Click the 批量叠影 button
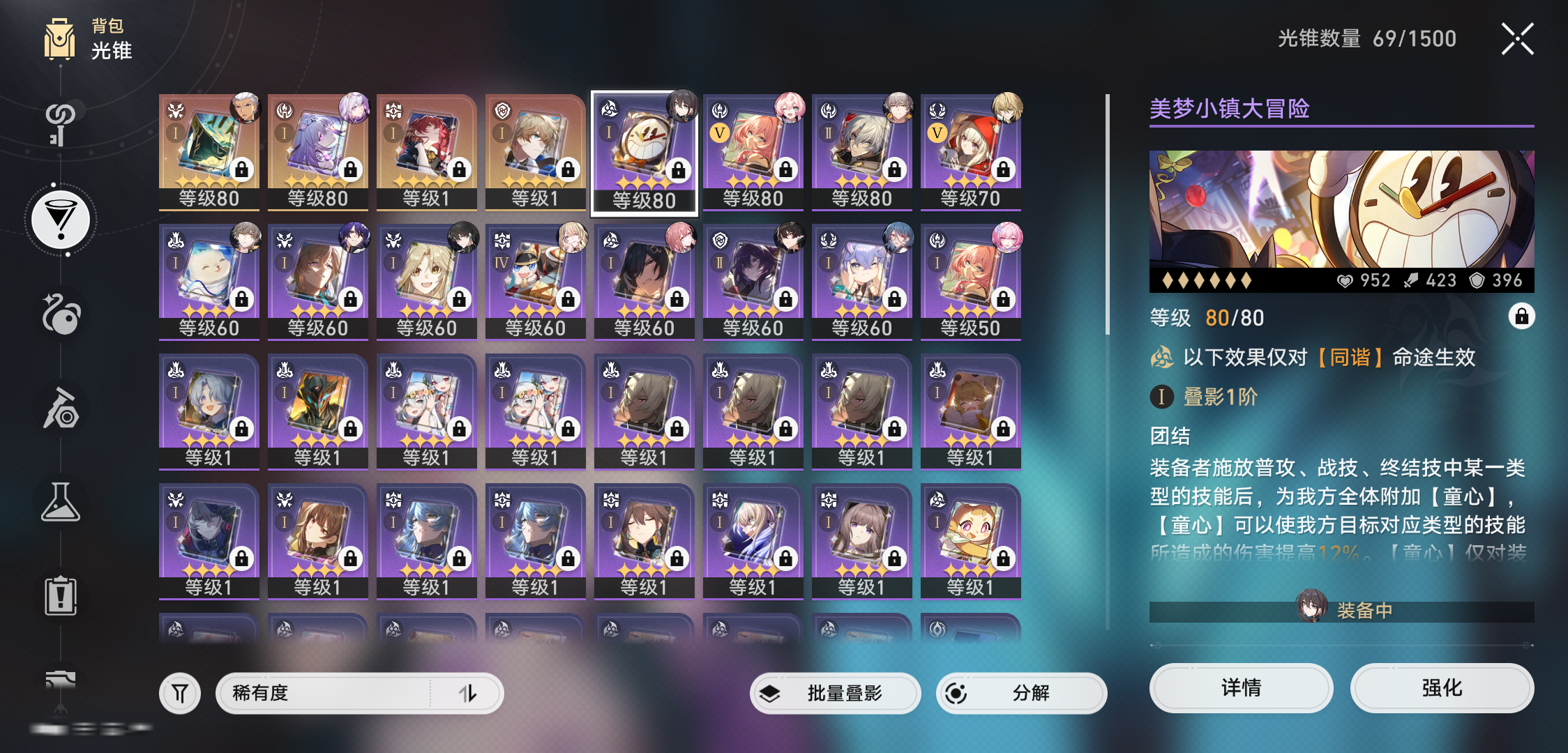Viewport: 1568px width, 753px height. (x=836, y=693)
